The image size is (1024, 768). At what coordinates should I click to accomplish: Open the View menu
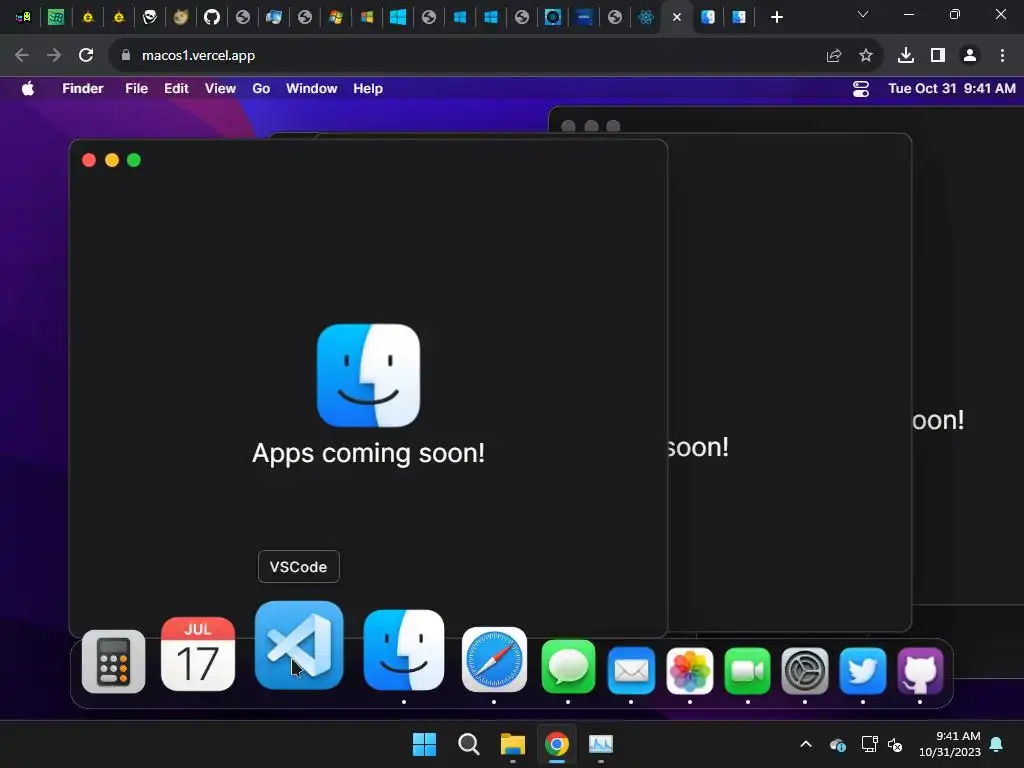(220, 88)
